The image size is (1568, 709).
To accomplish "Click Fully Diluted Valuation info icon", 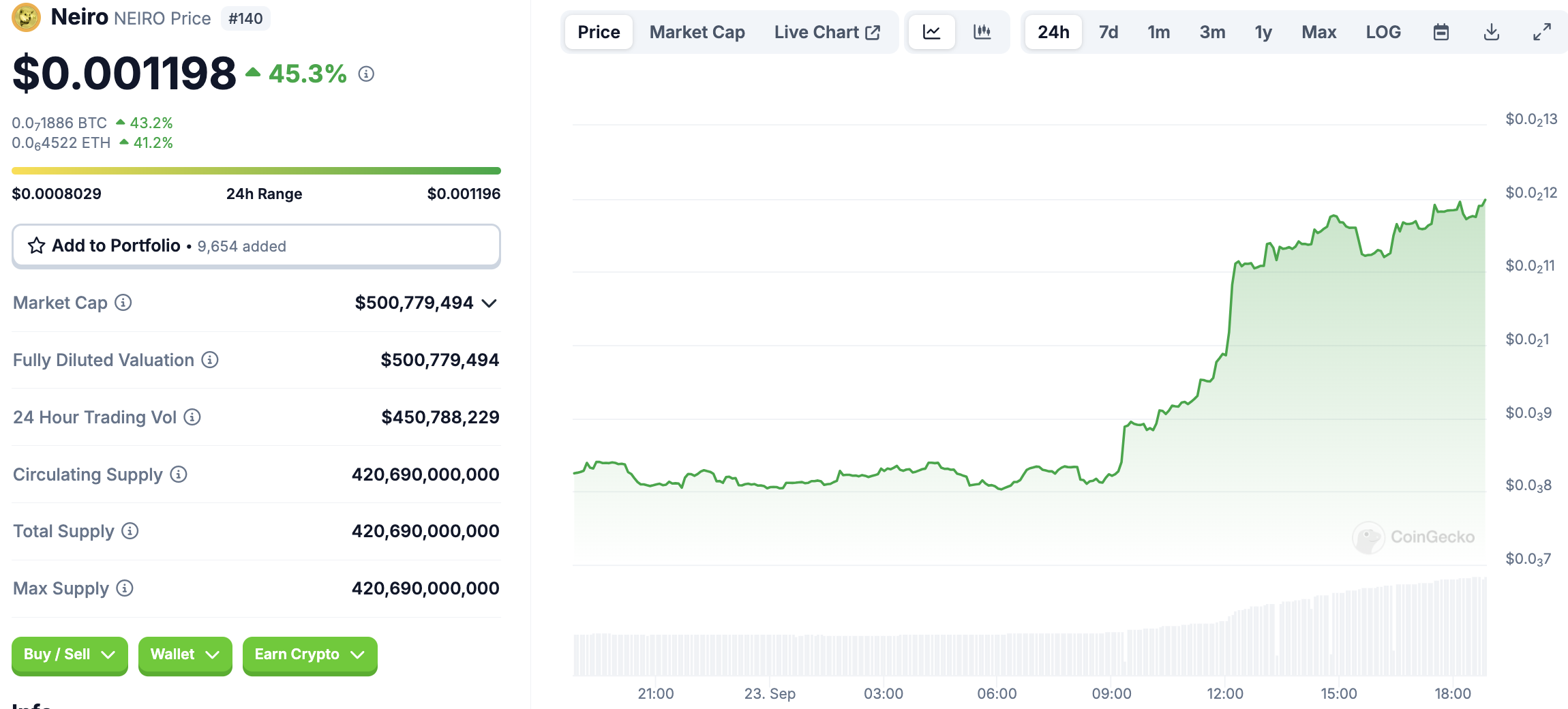I will (x=210, y=360).
